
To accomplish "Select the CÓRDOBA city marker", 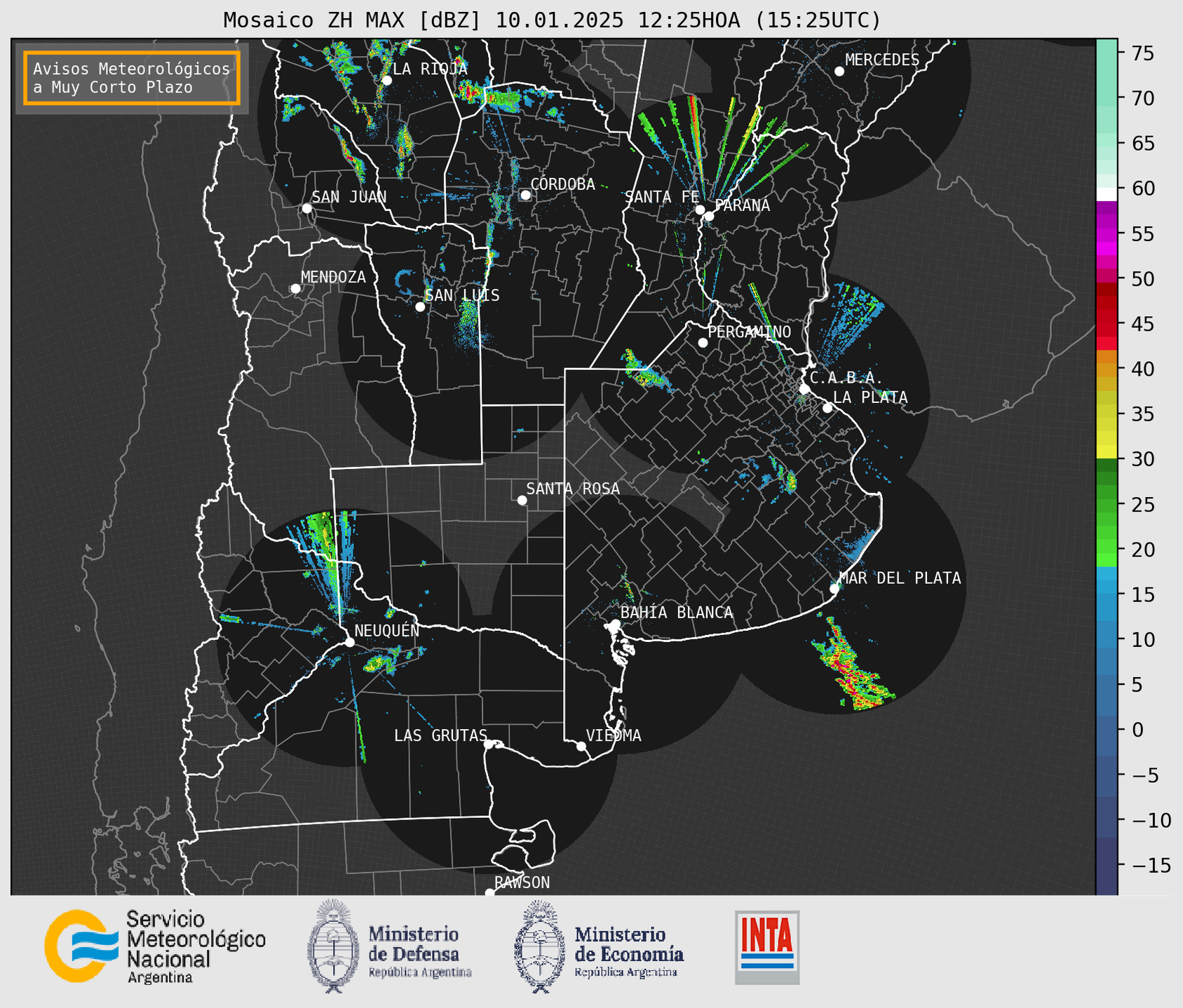I will (x=525, y=195).
